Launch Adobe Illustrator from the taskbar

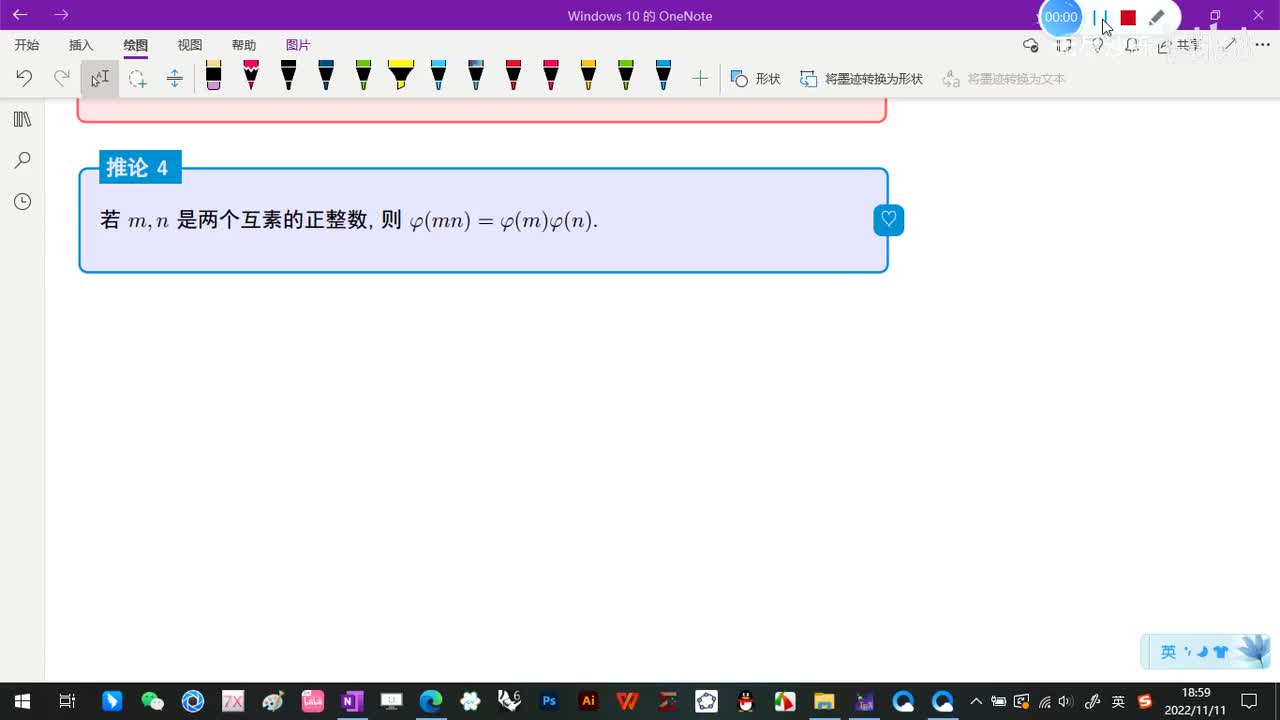point(589,701)
